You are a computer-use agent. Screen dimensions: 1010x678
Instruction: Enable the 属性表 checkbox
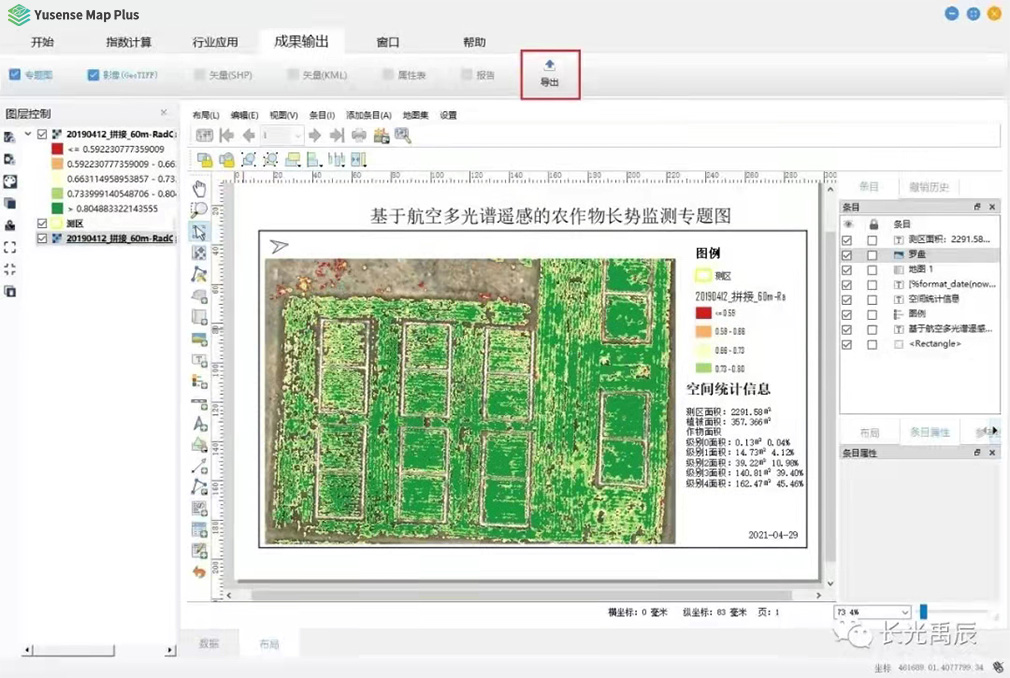[x=388, y=75]
